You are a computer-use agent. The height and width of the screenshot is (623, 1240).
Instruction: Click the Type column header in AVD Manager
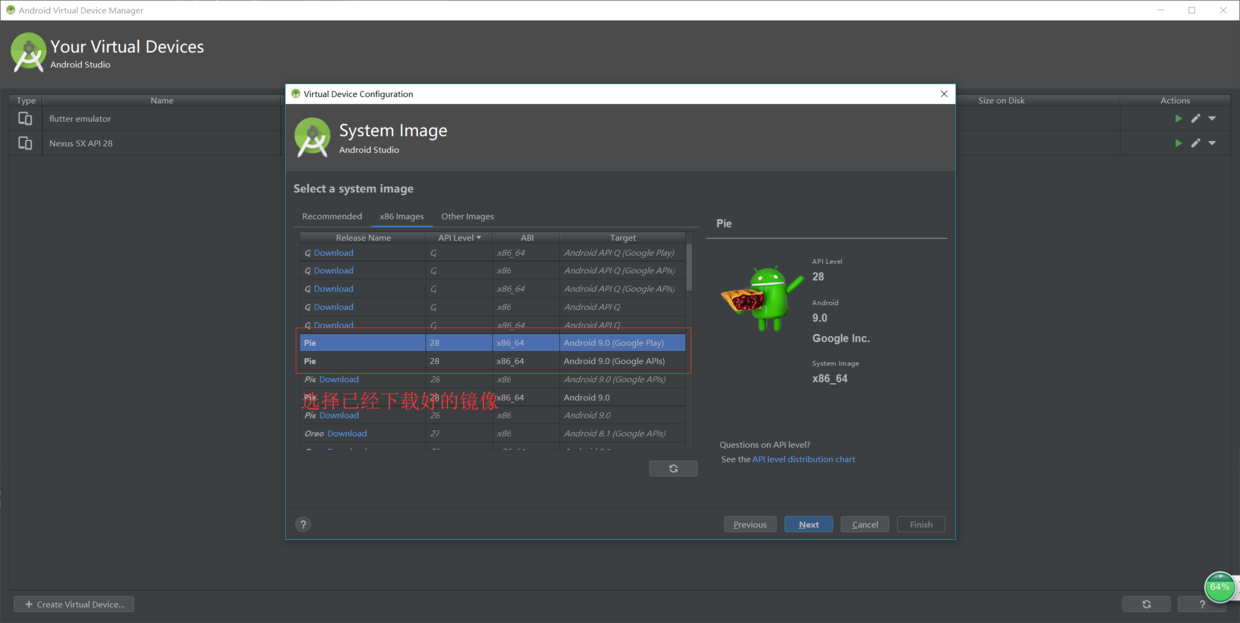coord(26,100)
